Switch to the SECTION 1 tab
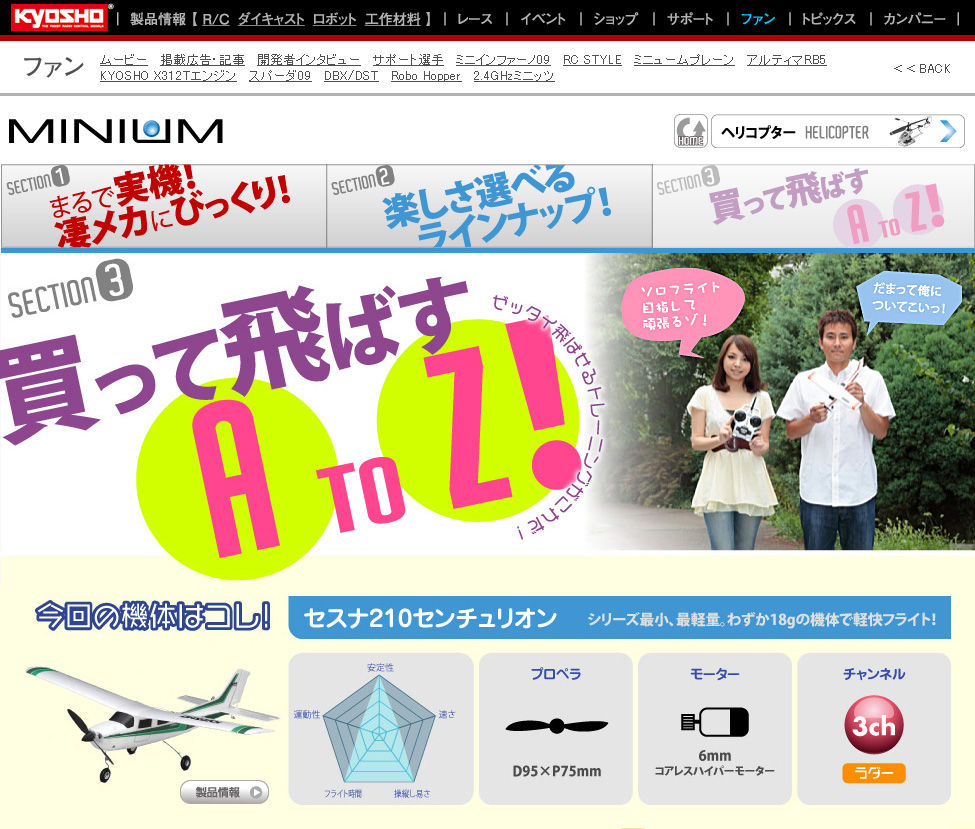Screen dimensions: 975x829 tap(164, 206)
